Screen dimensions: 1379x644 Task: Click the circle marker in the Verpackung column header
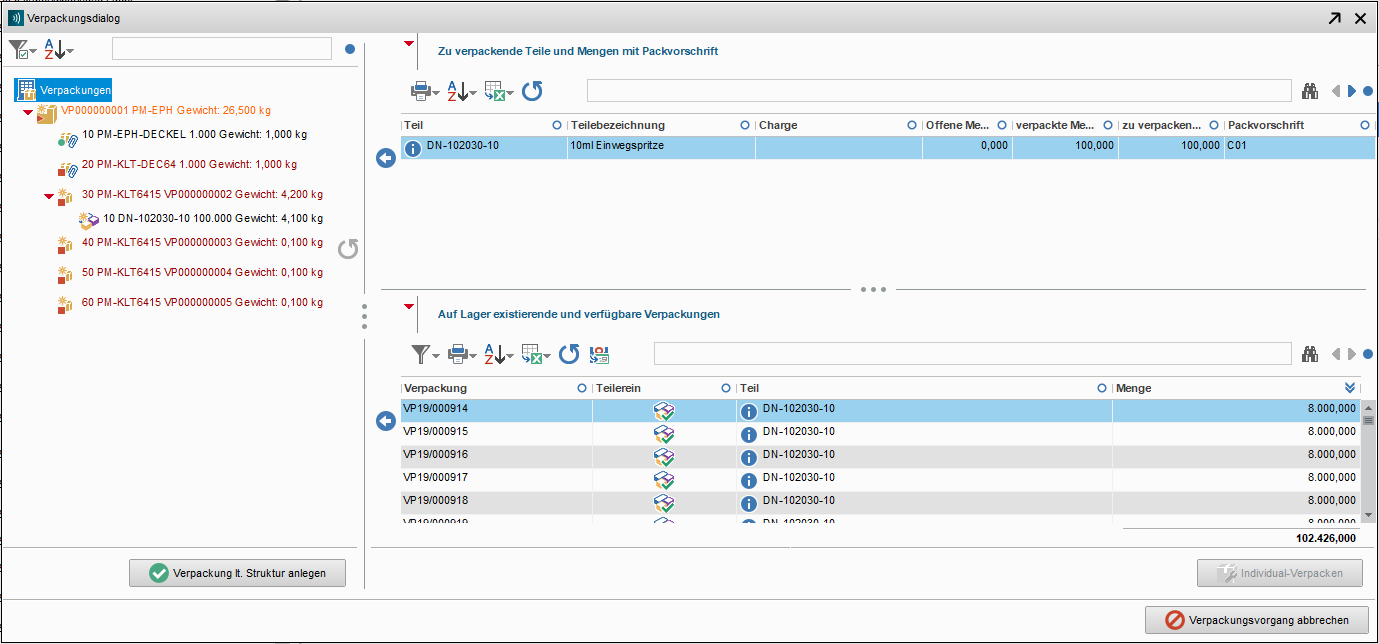583,388
